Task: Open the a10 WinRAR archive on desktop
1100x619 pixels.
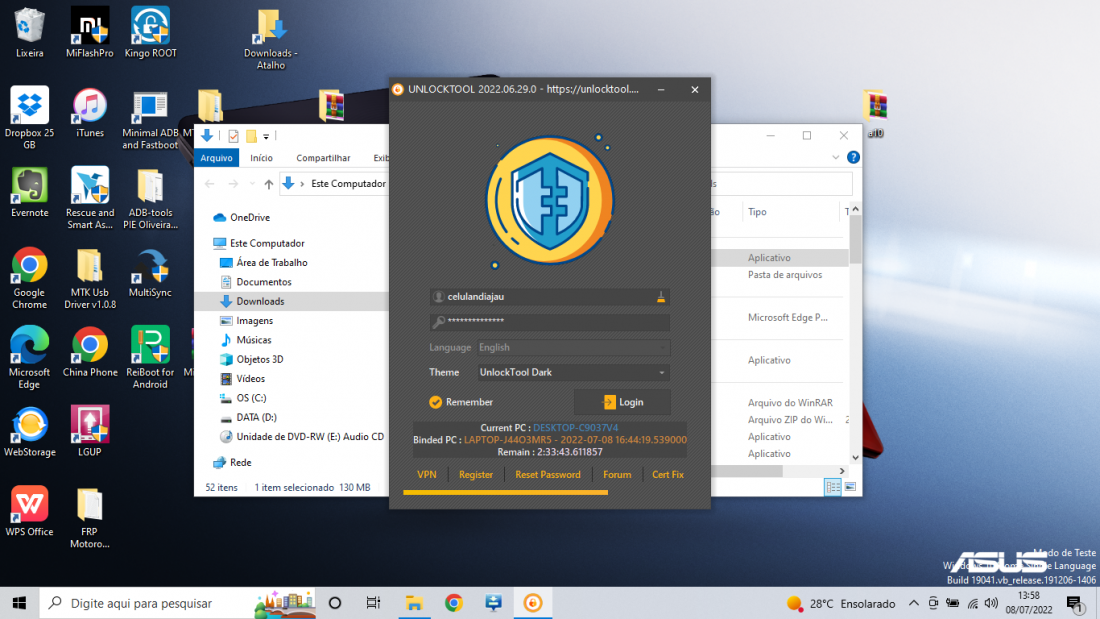Action: [875, 112]
